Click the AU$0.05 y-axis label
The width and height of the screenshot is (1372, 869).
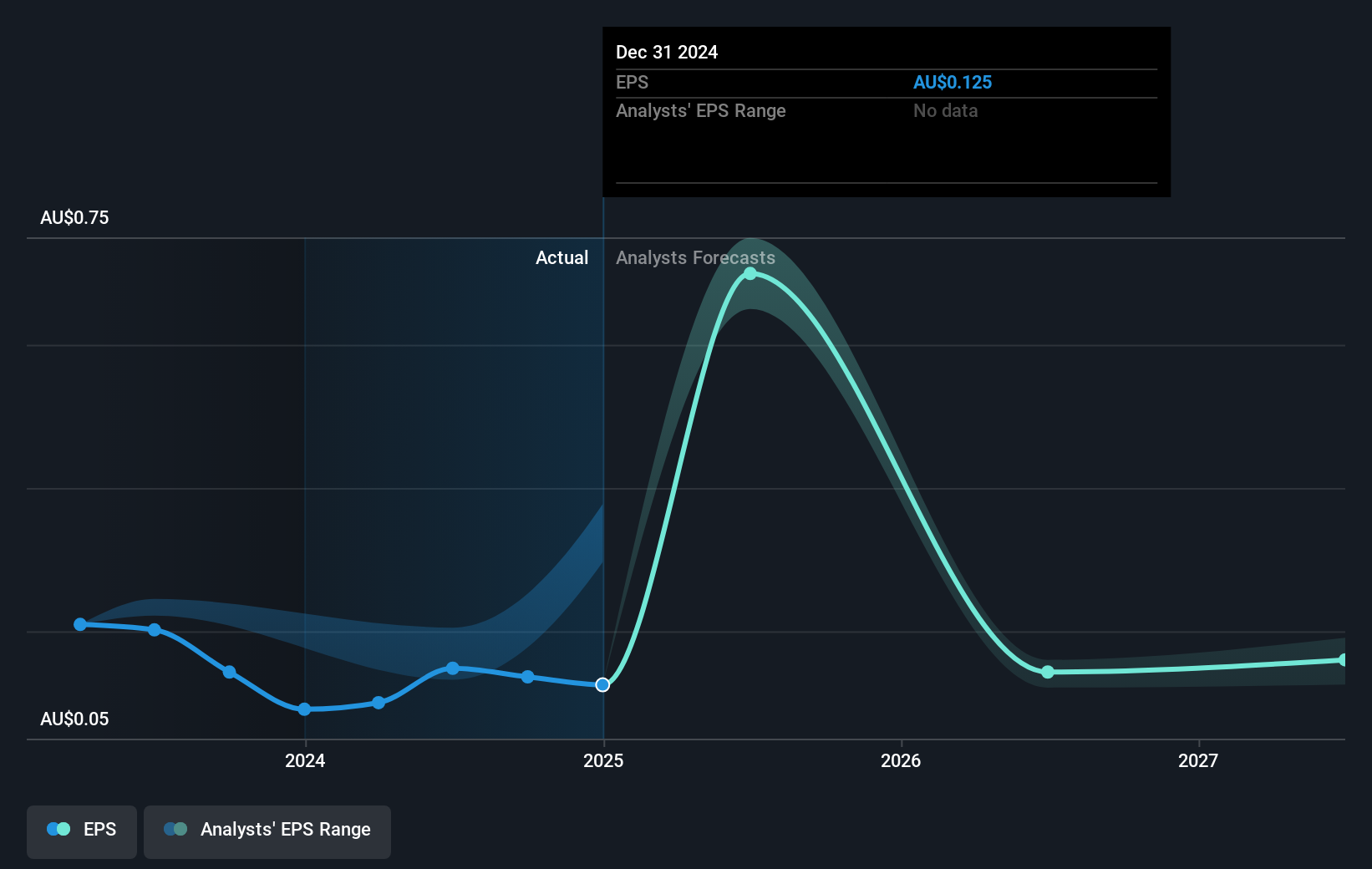(x=74, y=719)
